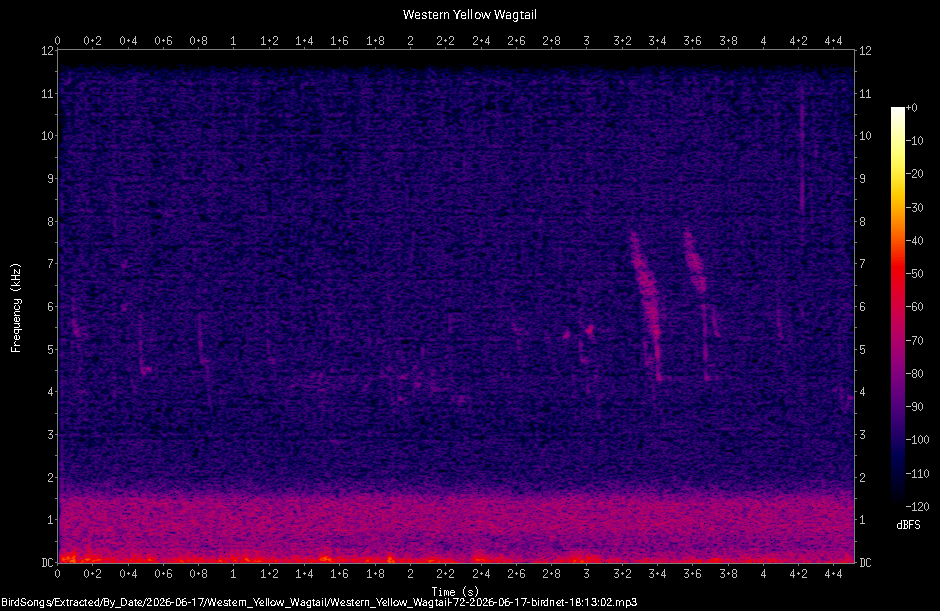
Task: Click the "-50" colorbar tick label
Action: (914, 273)
